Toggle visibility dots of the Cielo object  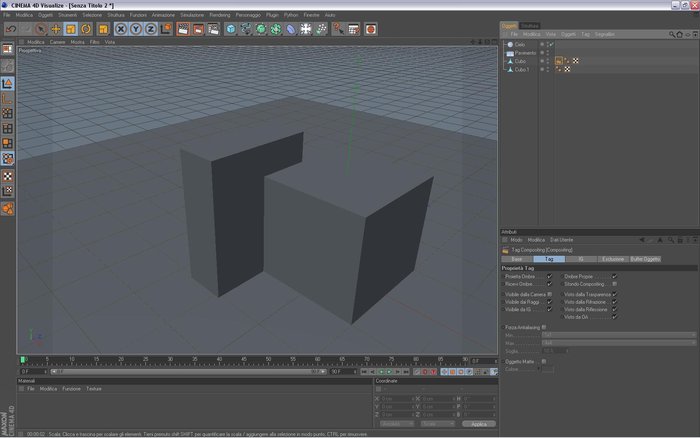[542, 44]
